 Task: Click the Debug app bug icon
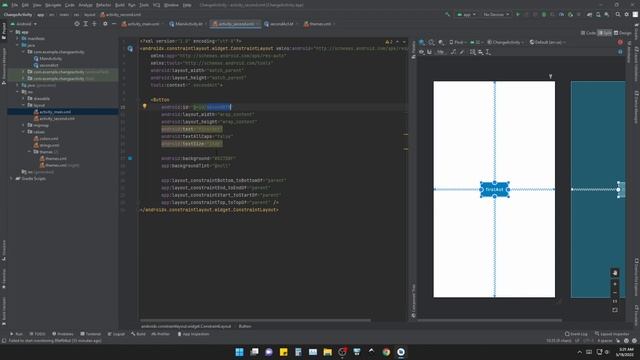click(544, 14)
